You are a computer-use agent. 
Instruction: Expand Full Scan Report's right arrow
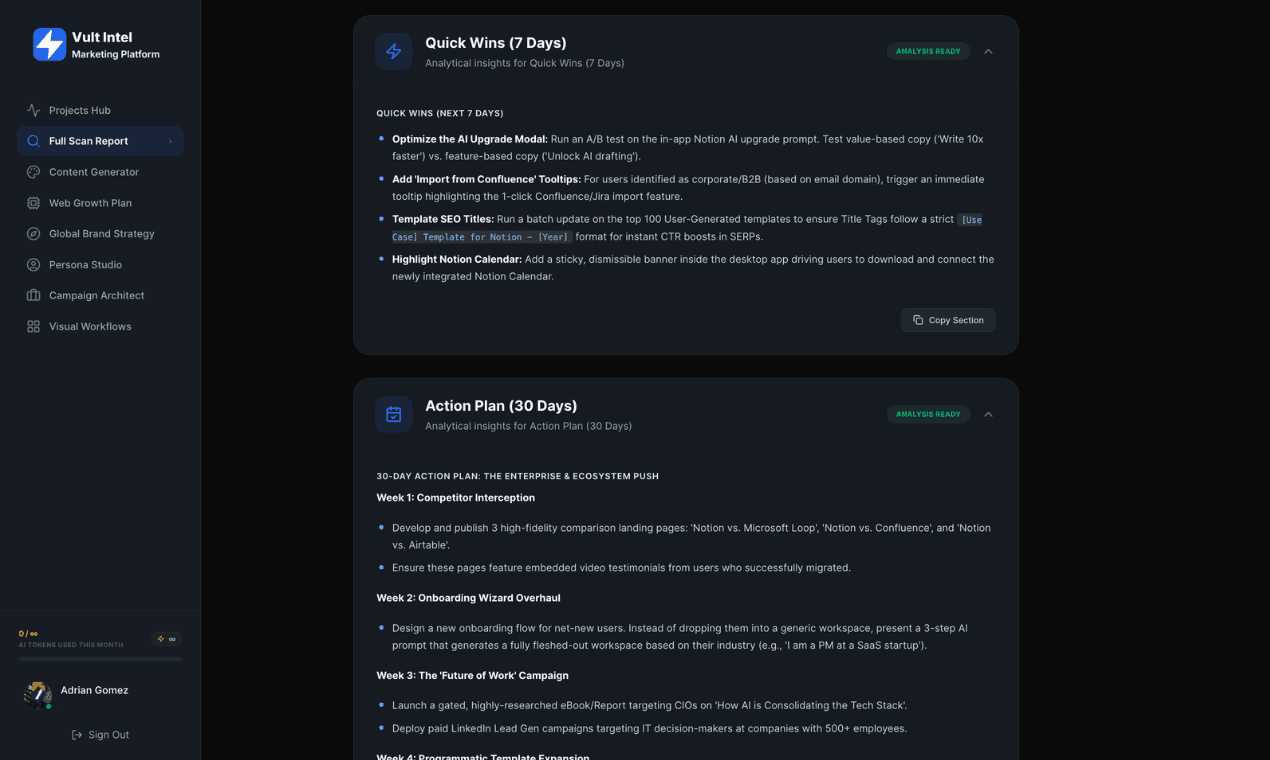(x=170, y=141)
